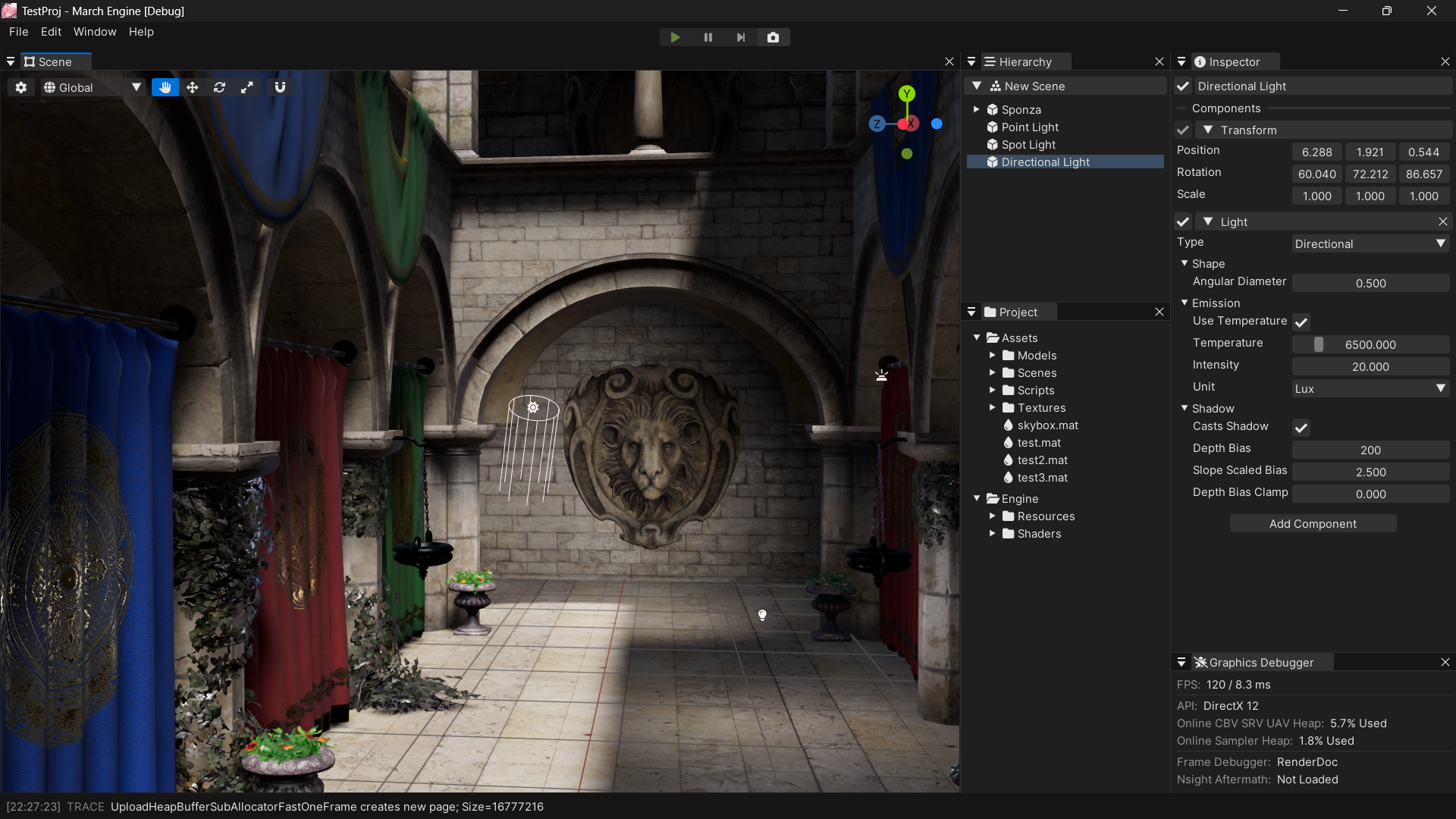Collapse the Assets folder

pos(977,337)
